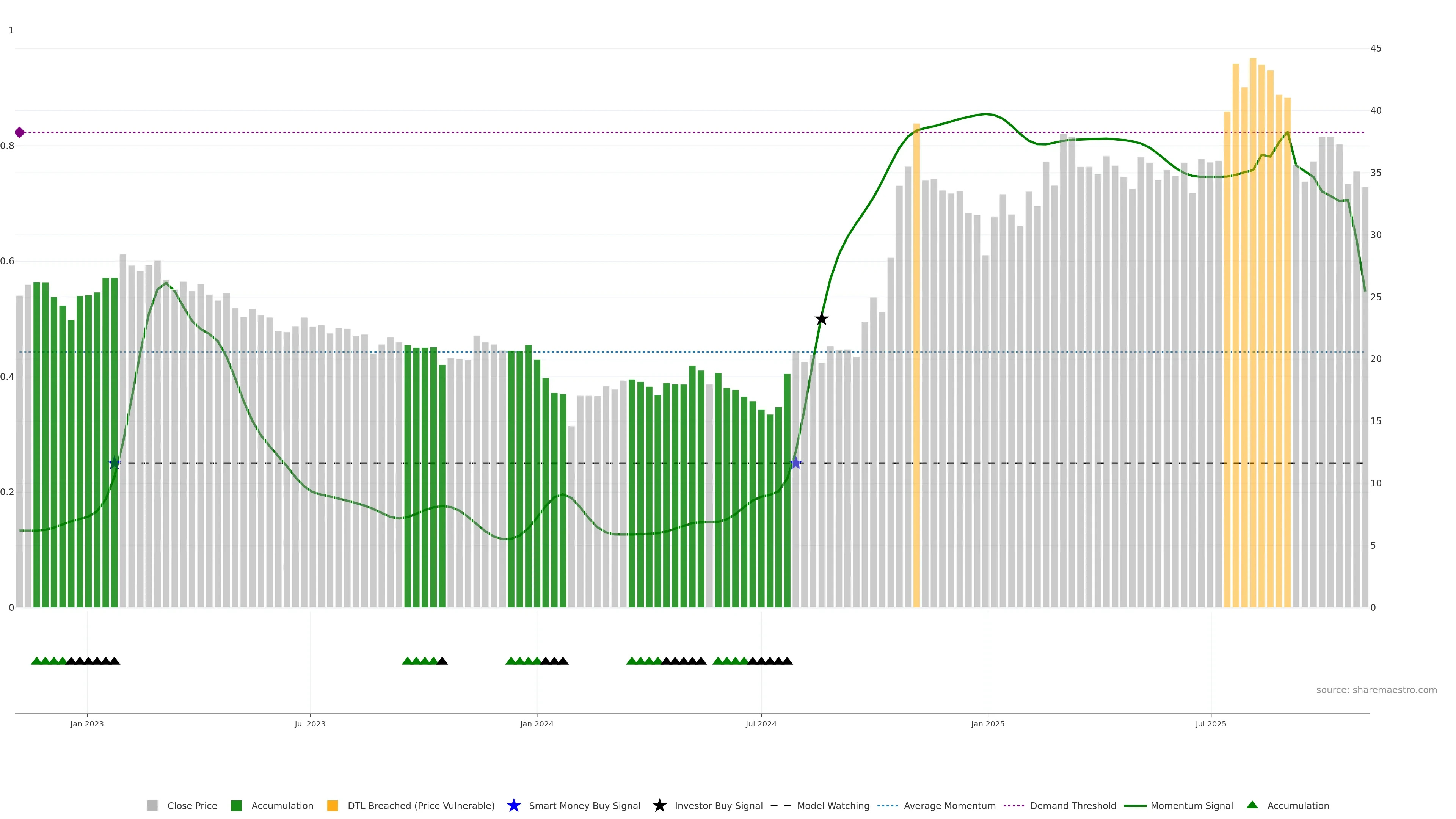Click the purple Demand Threshold diamond marker
This screenshot has height=819, width=1456.
pyautogui.click(x=20, y=132)
